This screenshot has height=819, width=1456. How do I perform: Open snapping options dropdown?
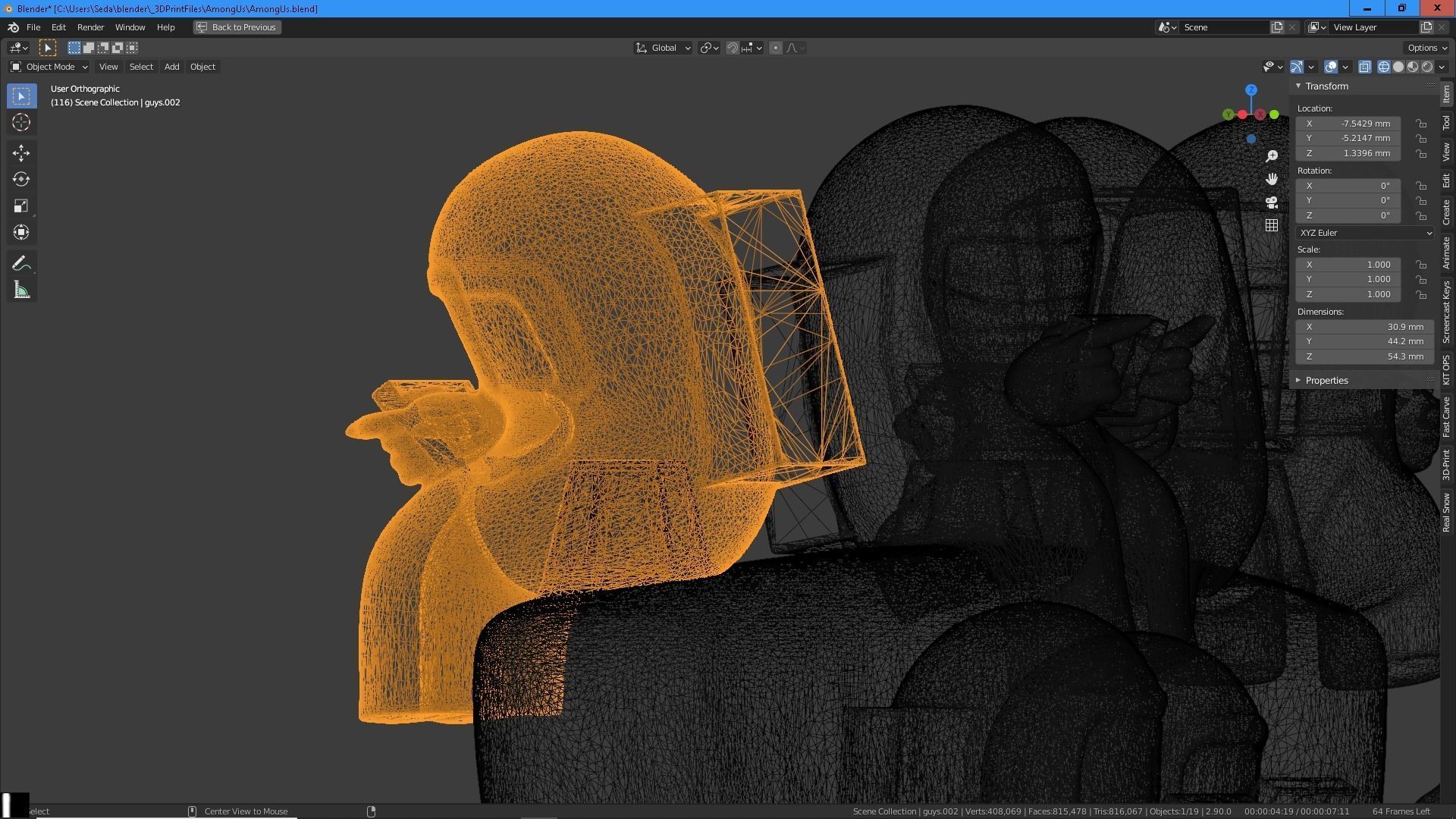point(752,48)
